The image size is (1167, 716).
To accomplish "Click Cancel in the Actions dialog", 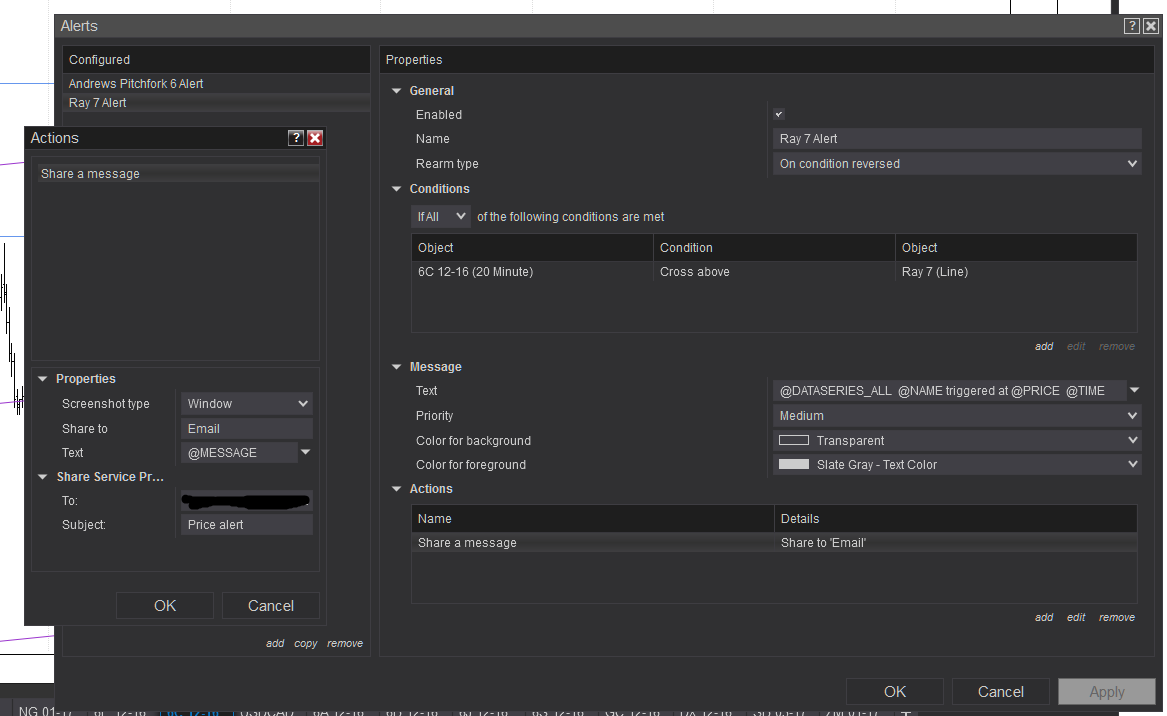I will coord(270,606).
